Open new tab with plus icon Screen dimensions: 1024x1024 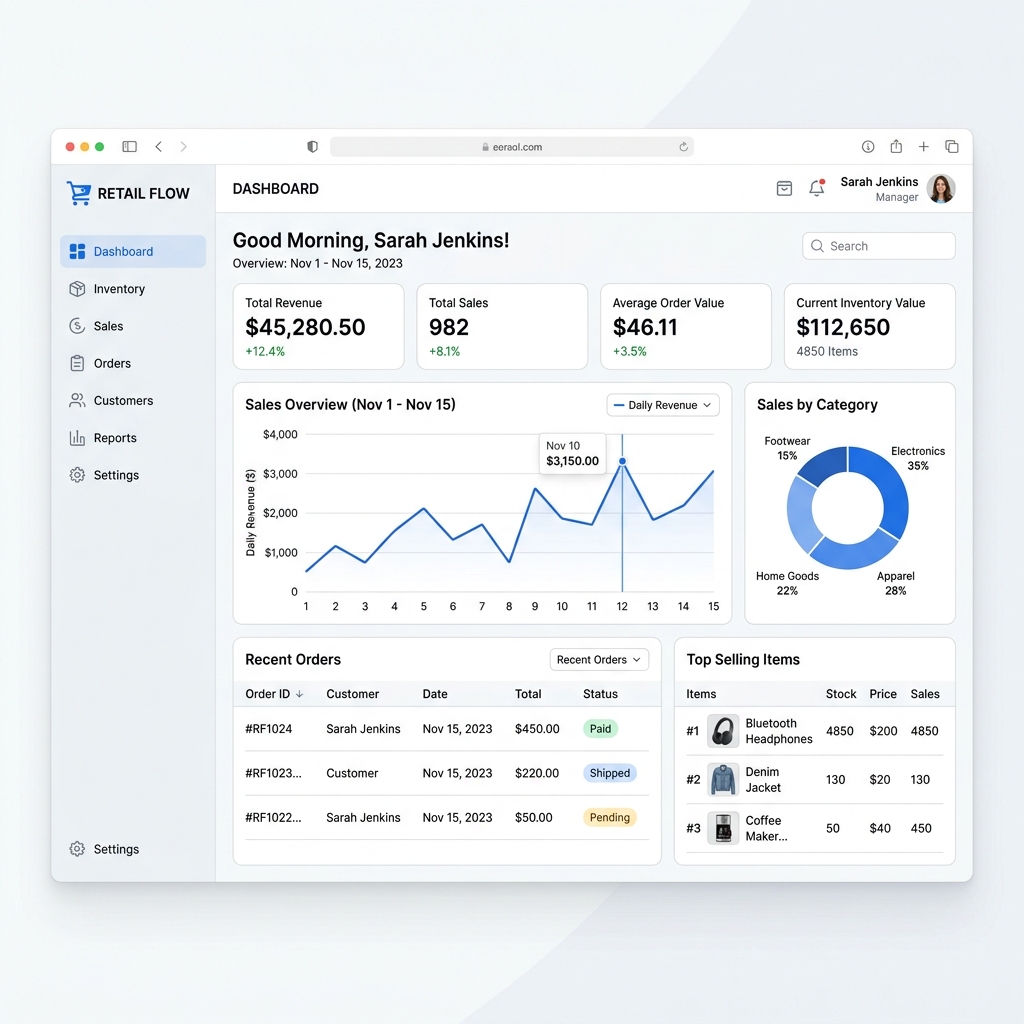point(923,146)
